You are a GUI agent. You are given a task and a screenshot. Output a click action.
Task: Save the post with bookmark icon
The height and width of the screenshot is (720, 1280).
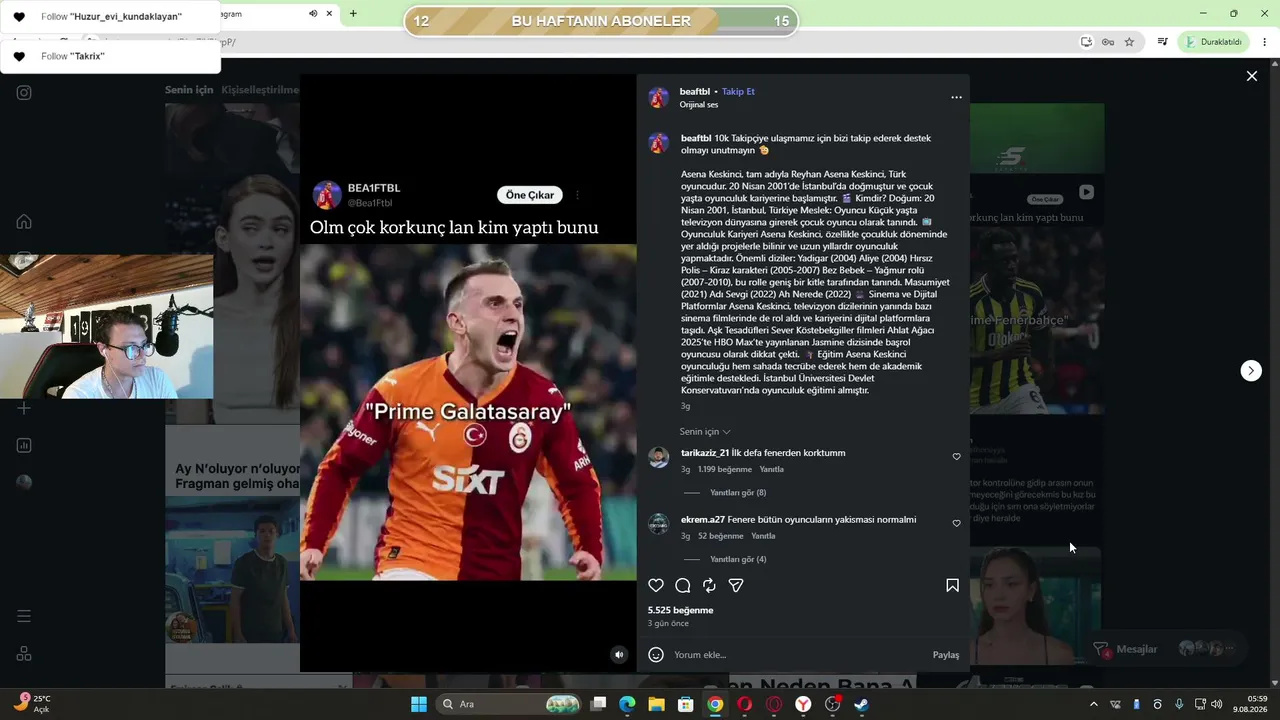pyautogui.click(x=952, y=586)
